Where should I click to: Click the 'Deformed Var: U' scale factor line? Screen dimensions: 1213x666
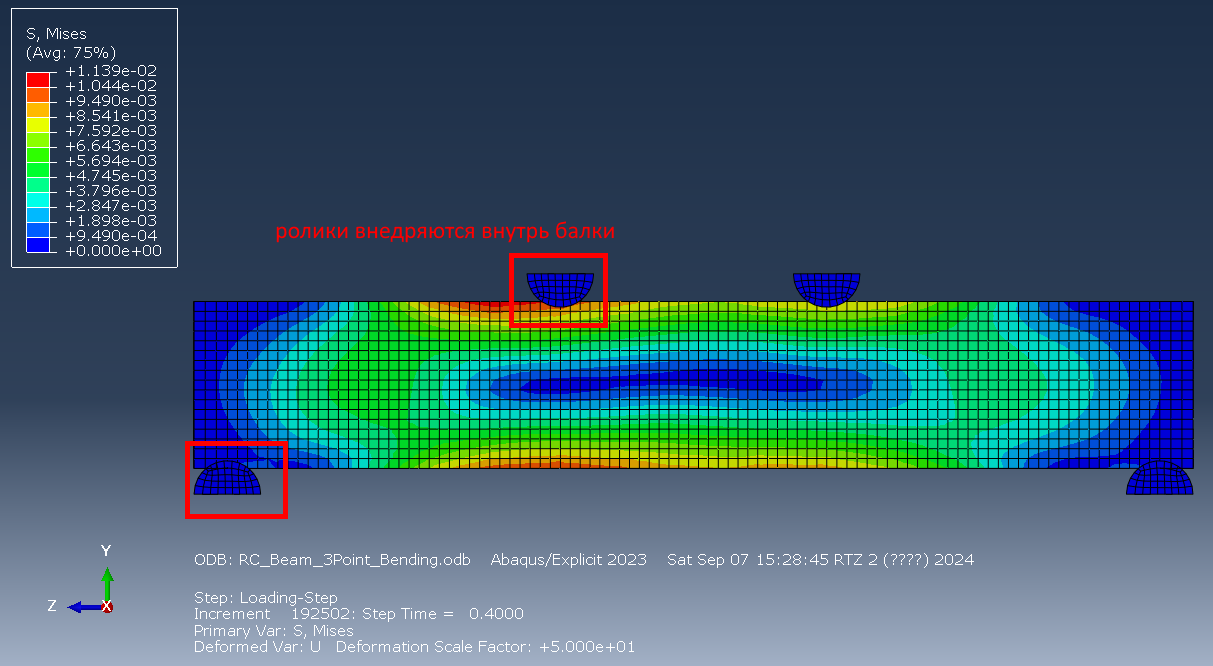tap(414, 647)
